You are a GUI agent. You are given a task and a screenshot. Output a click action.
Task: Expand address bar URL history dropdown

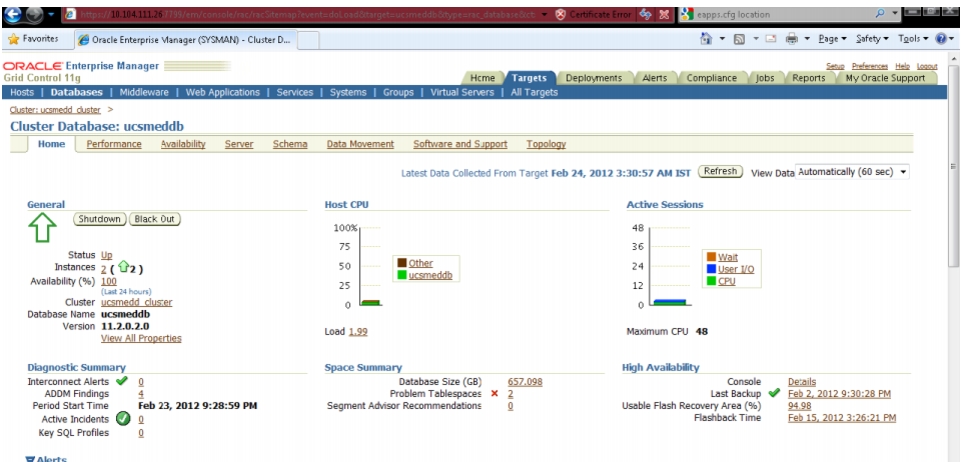point(545,14)
